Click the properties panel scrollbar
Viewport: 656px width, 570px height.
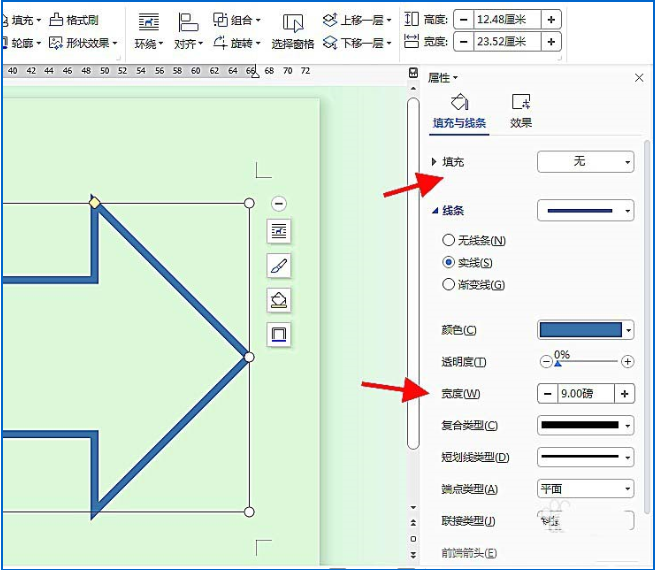647,326
